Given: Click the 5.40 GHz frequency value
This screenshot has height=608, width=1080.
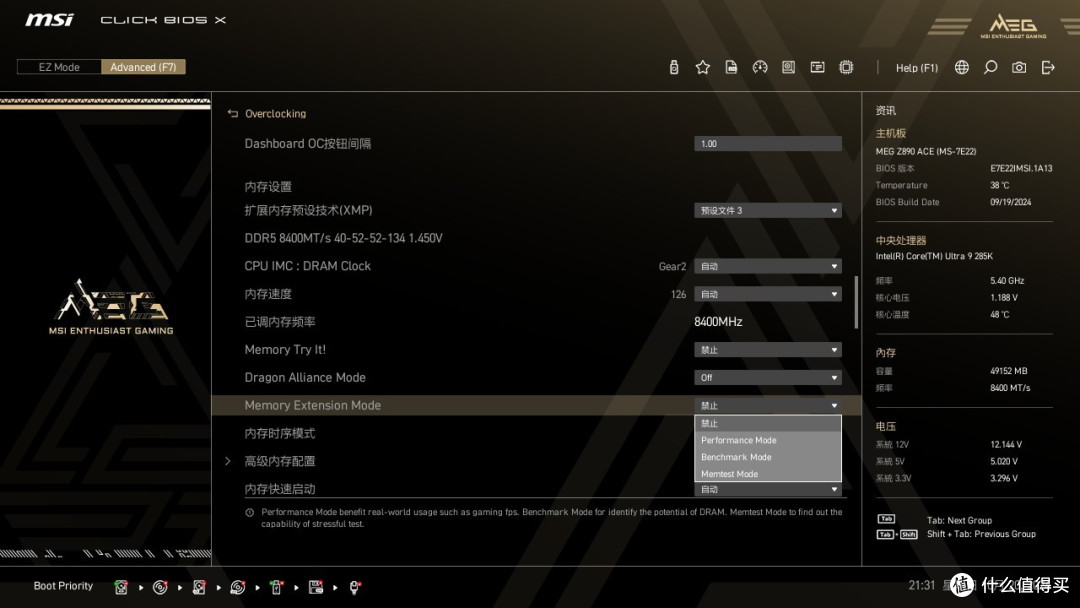Looking at the screenshot, I should tap(1007, 281).
